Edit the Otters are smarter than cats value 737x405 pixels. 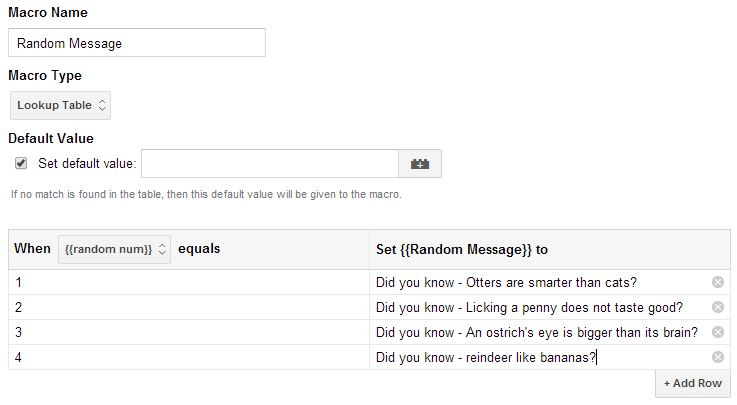(x=541, y=282)
